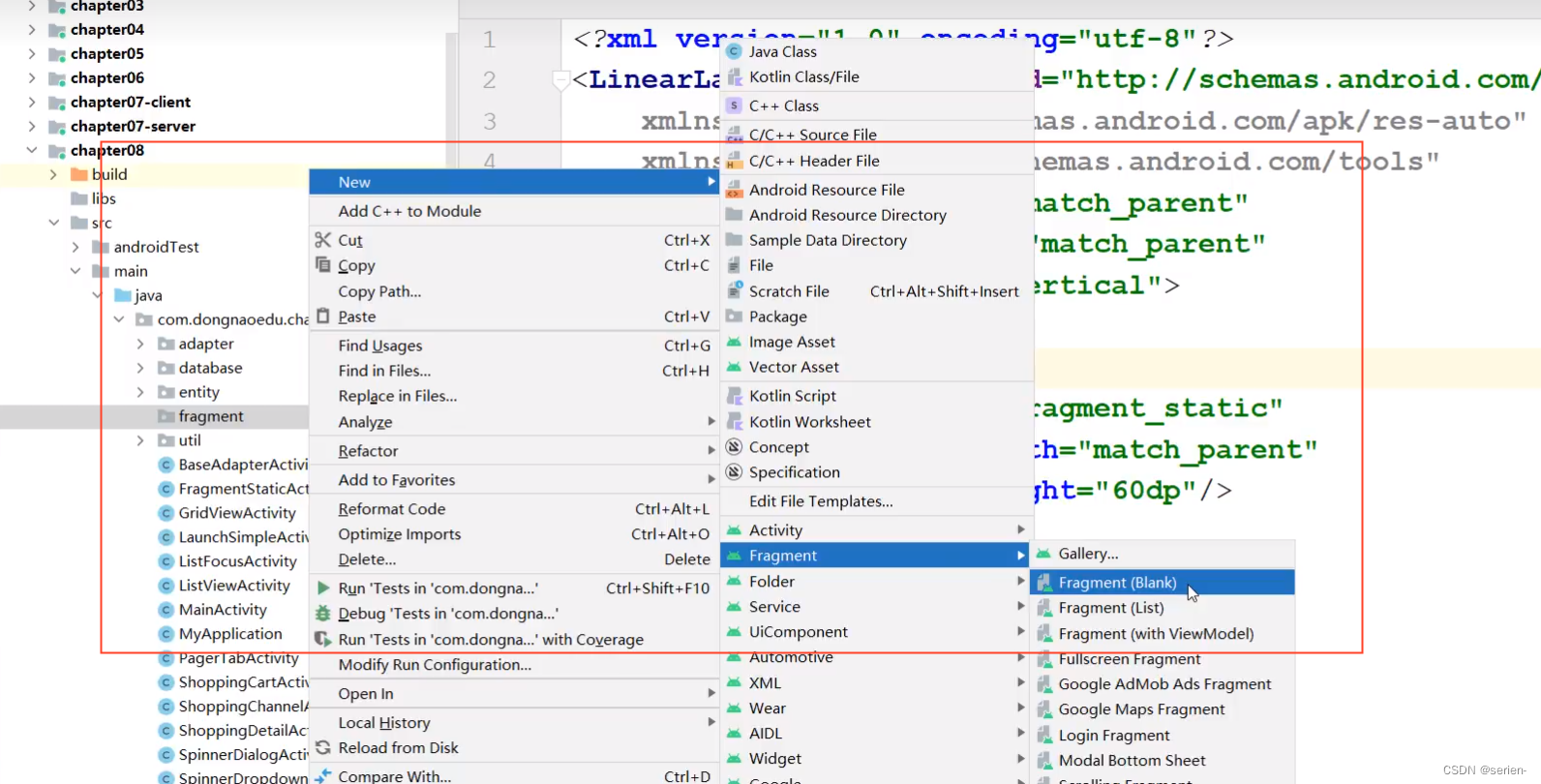Click the Paste clipboard icon

pos(323,316)
